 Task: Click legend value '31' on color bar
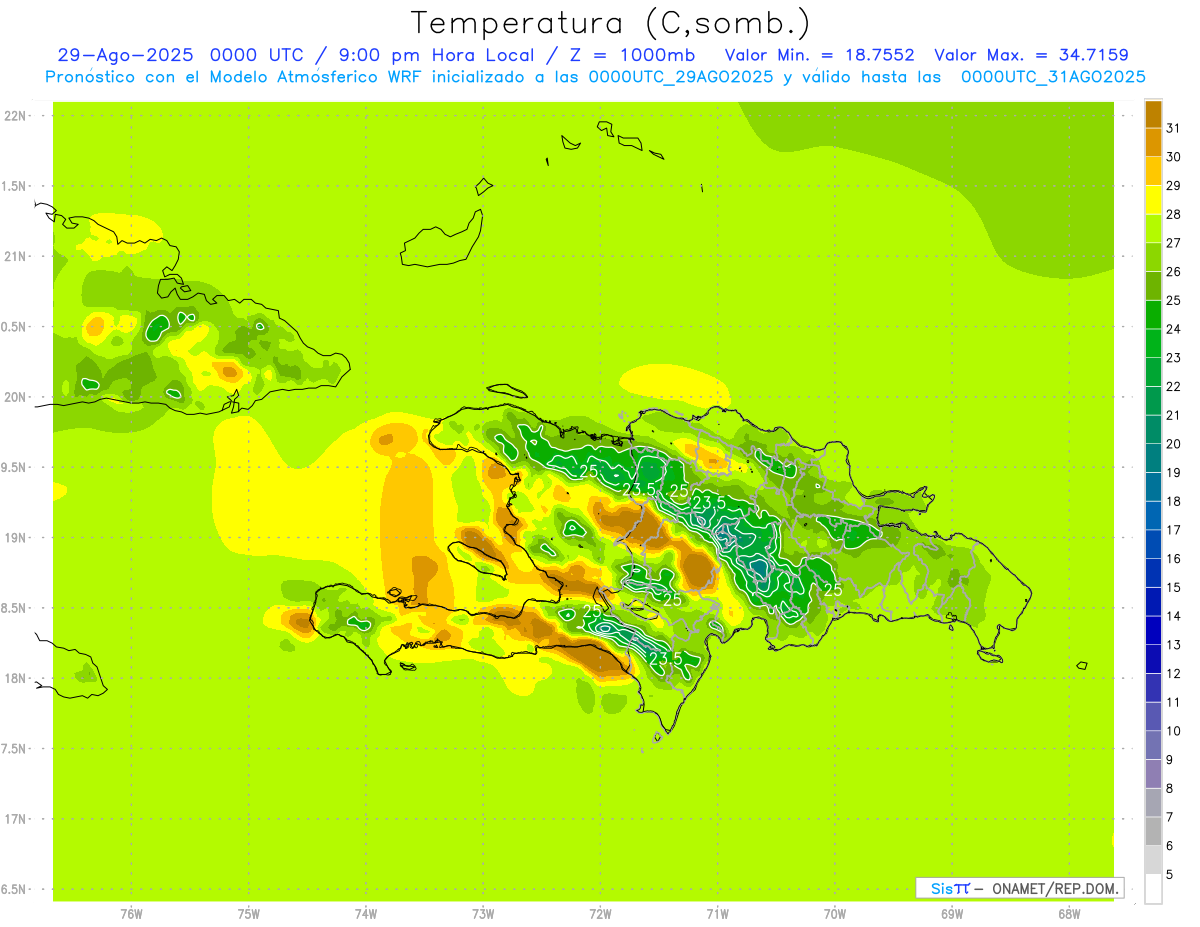tap(1174, 127)
